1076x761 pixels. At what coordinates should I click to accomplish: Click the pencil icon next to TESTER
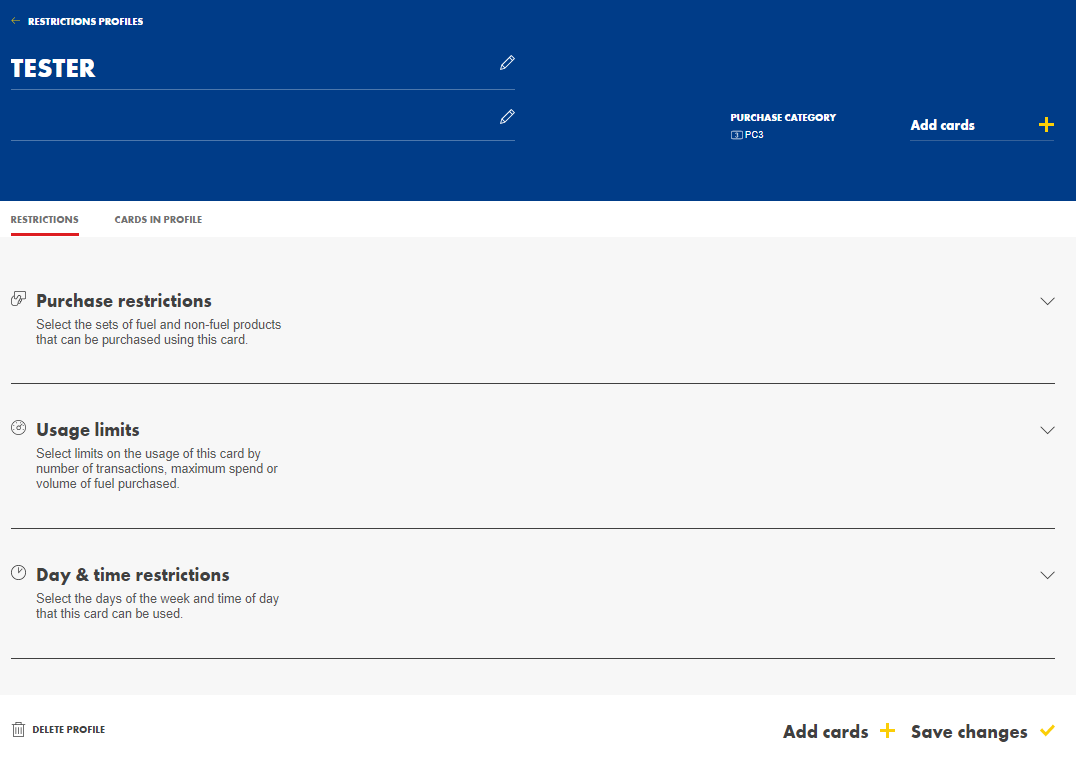point(507,63)
